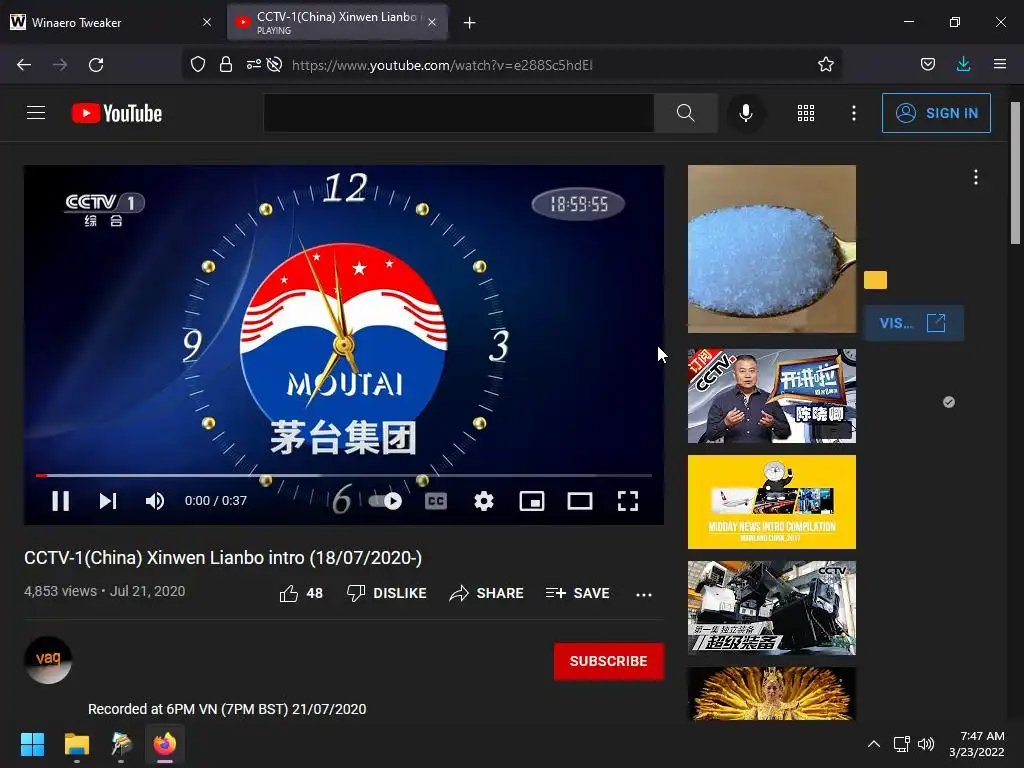Screen dimensions: 1024x768
Task: Enter full screen mode
Action: pos(628,501)
